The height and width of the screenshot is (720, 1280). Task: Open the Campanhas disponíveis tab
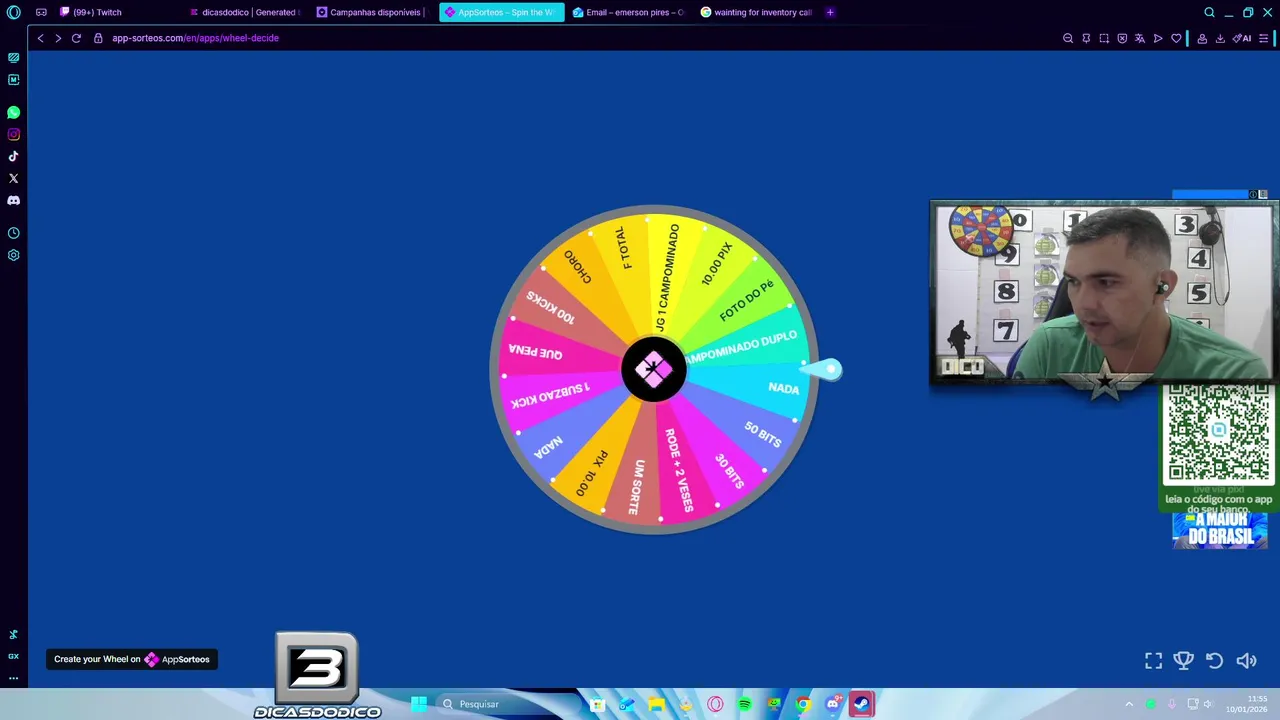pyautogui.click(x=370, y=12)
